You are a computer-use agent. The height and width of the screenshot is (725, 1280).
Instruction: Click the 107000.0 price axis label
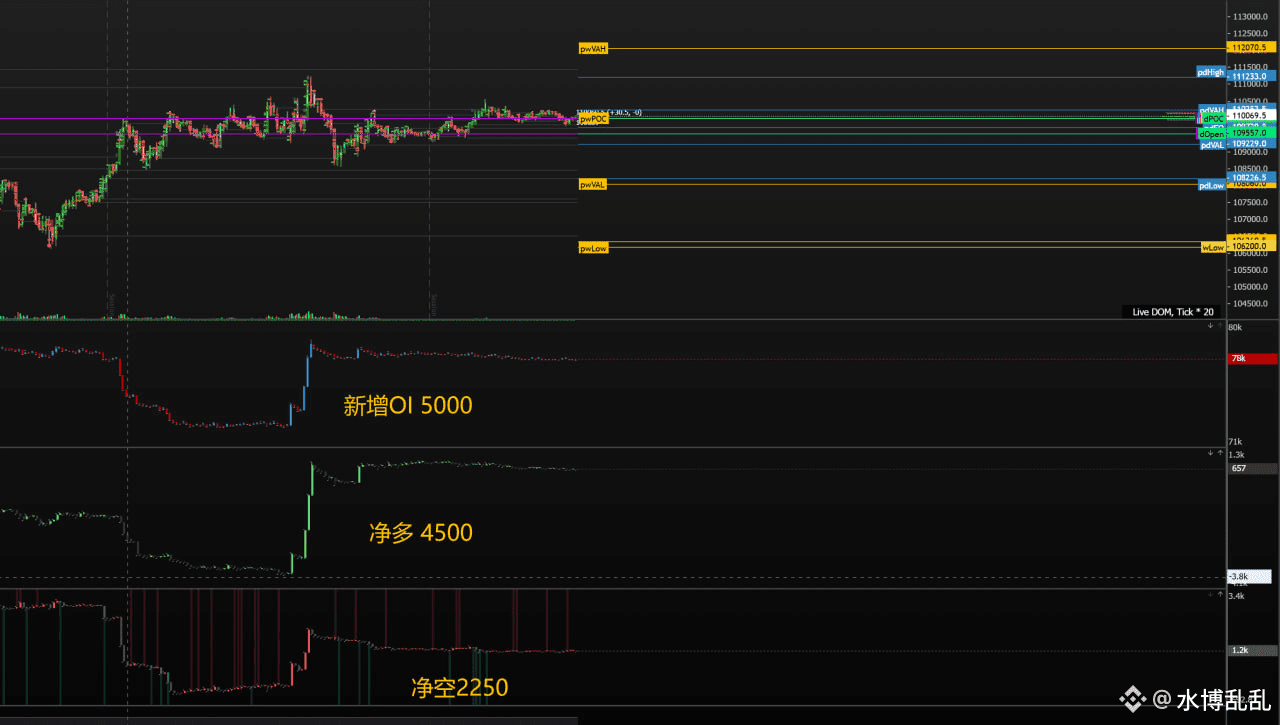pos(1251,219)
